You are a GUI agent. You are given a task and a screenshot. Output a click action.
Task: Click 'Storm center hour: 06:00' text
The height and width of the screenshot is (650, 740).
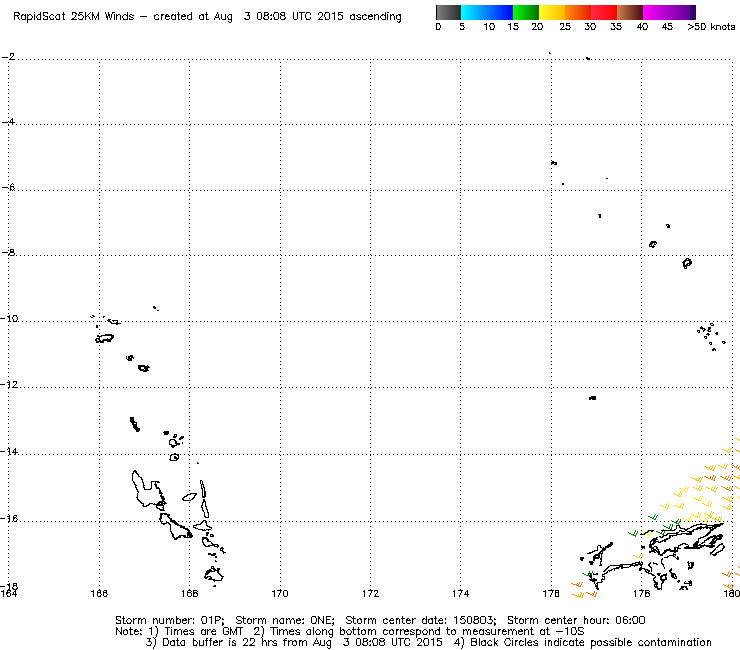576,620
